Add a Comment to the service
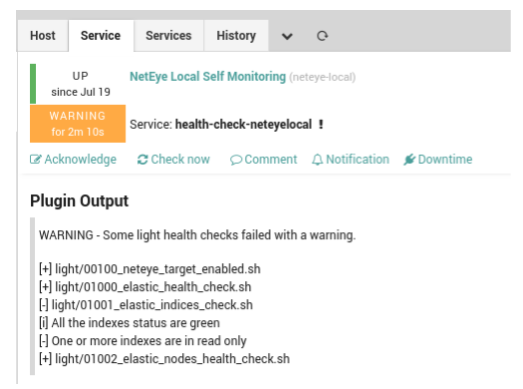The image size is (523, 389). point(264,159)
